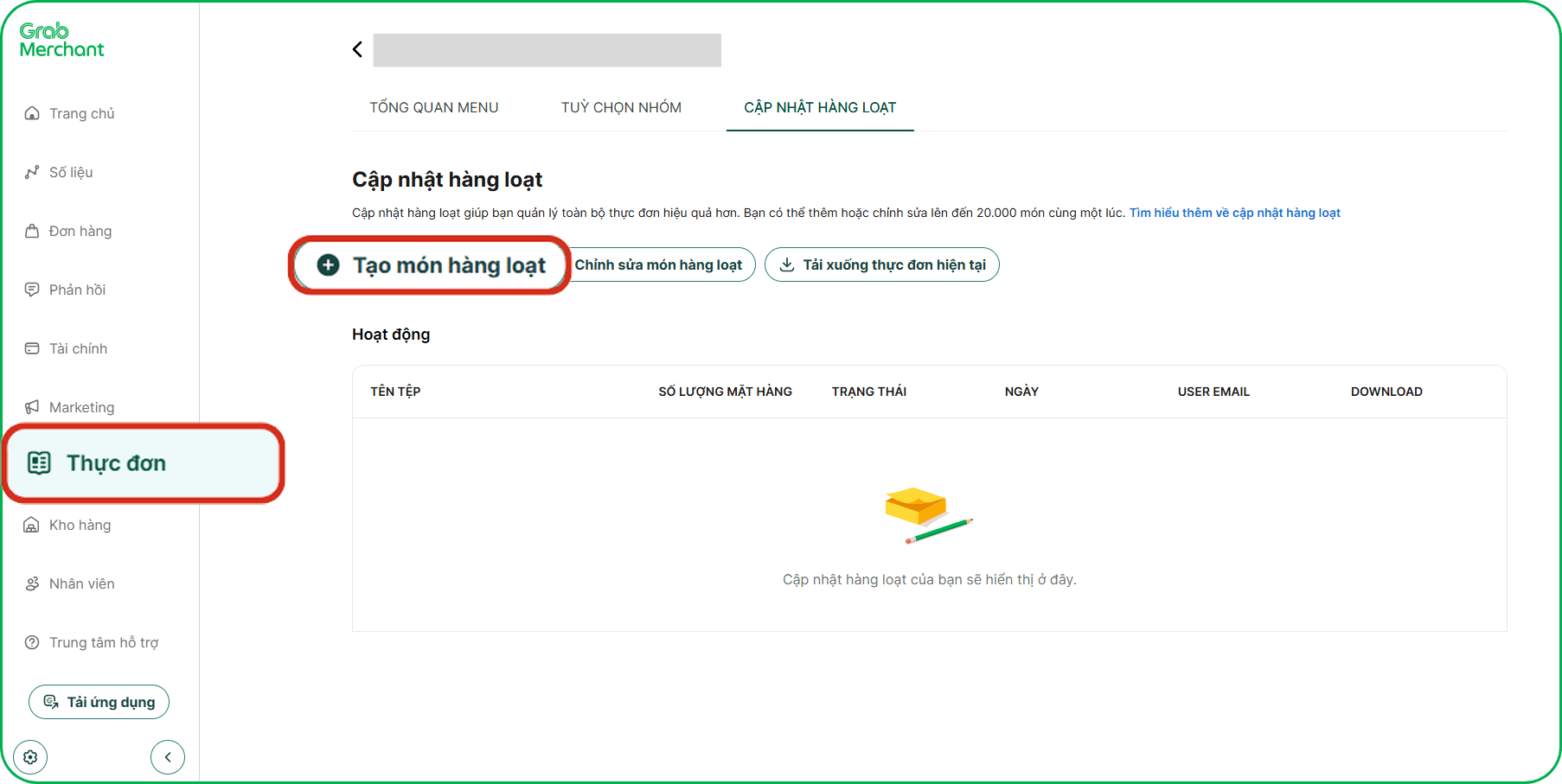1562x784 pixels.
Task: Switch to Tuỳ chọn nhóm tab
Action: click(621, 107)
